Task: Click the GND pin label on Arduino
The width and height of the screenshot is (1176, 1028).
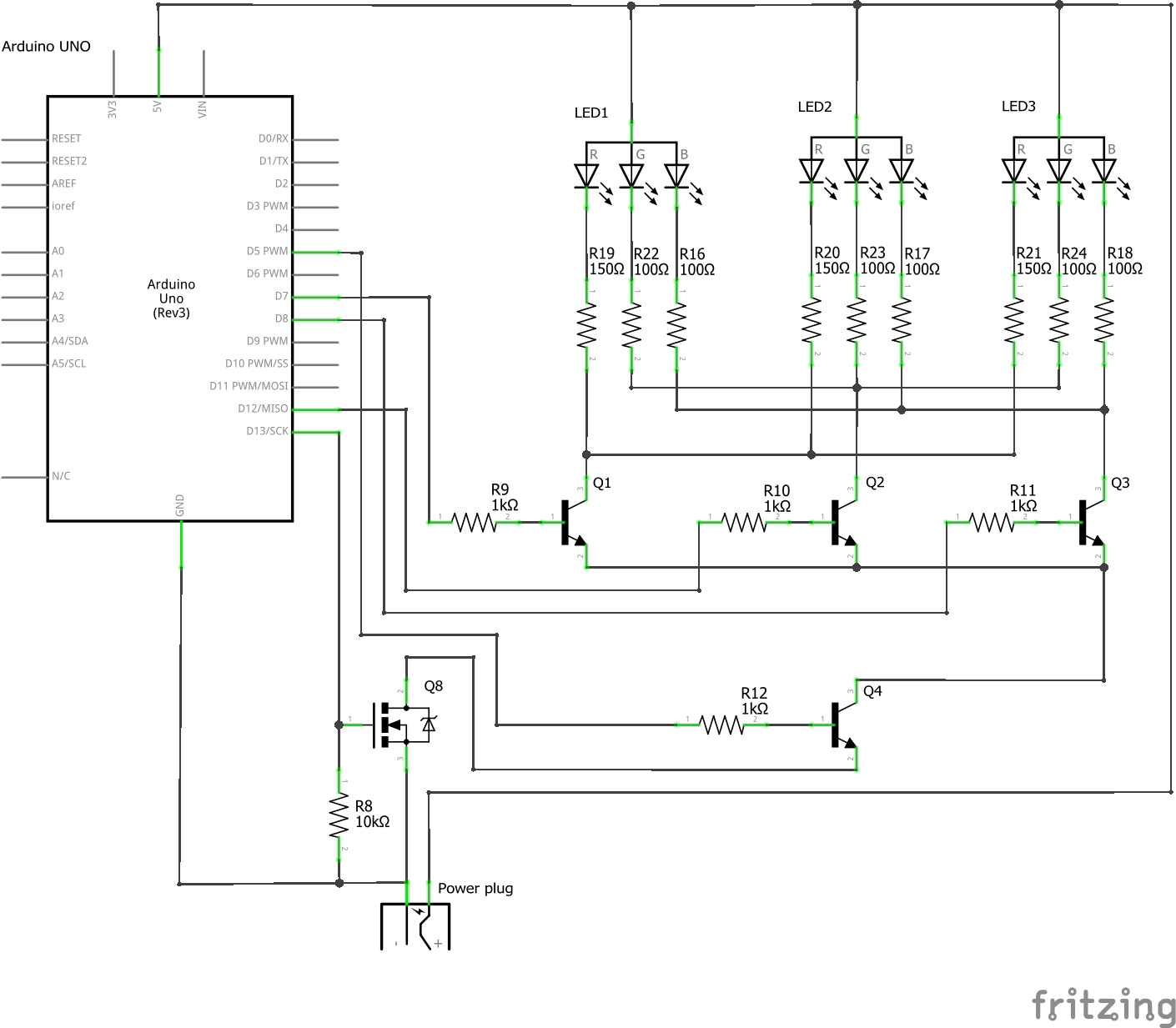Action: (179, 505)
